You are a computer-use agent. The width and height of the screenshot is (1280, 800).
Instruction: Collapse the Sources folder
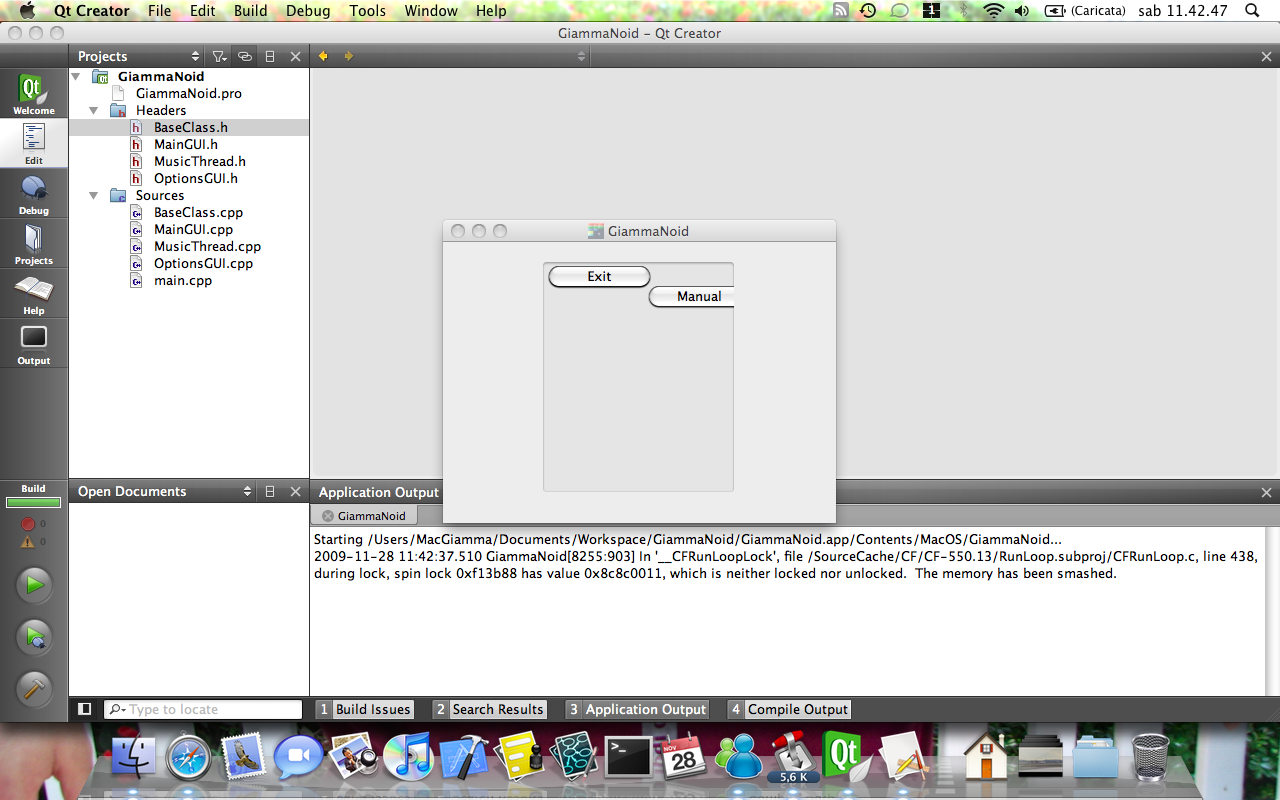(94, 195)
